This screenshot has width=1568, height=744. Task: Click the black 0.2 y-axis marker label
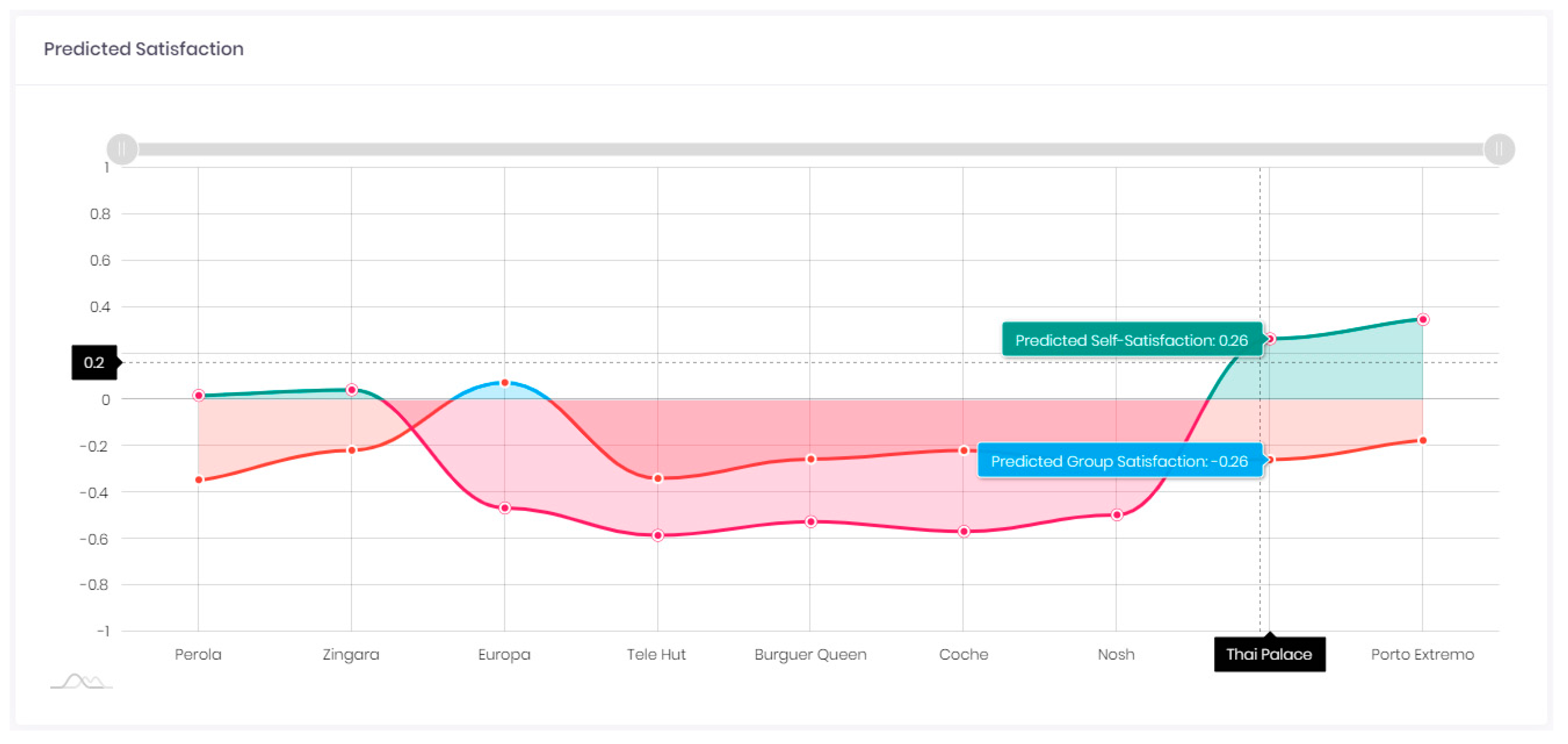click(x=94, y=363)
